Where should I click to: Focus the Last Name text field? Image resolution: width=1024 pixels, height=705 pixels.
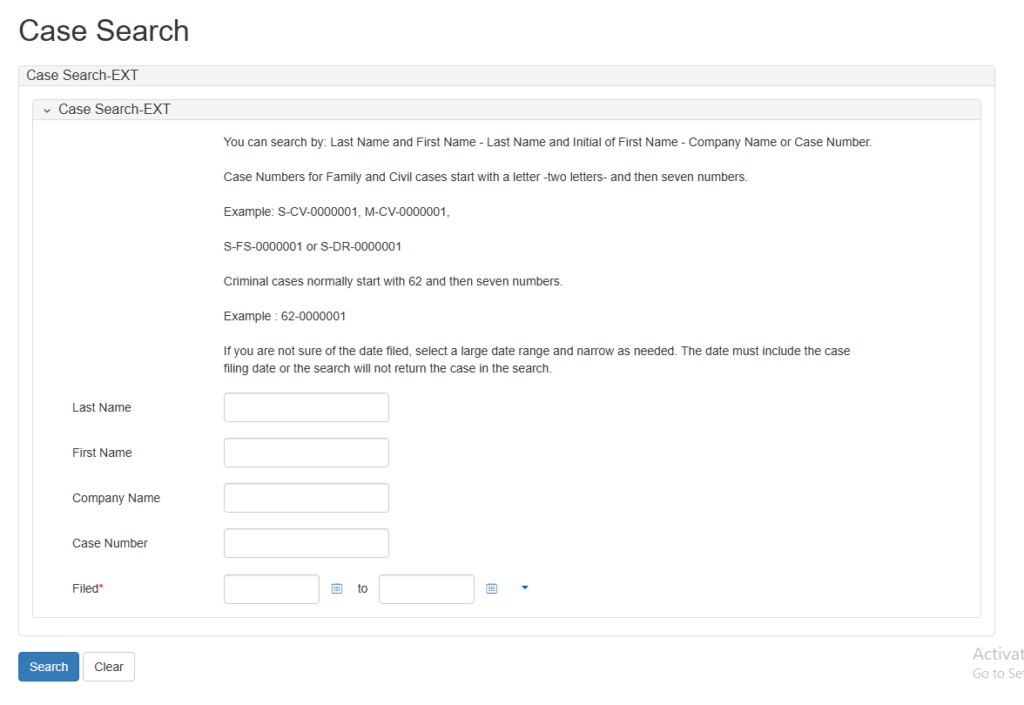[306, 408]
